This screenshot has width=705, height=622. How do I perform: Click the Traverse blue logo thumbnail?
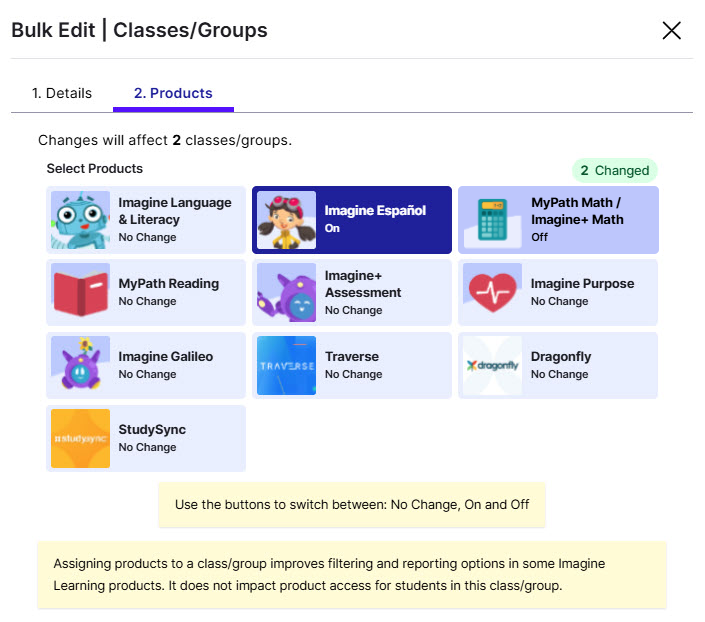pyautogui.click(x=286, y=365)
